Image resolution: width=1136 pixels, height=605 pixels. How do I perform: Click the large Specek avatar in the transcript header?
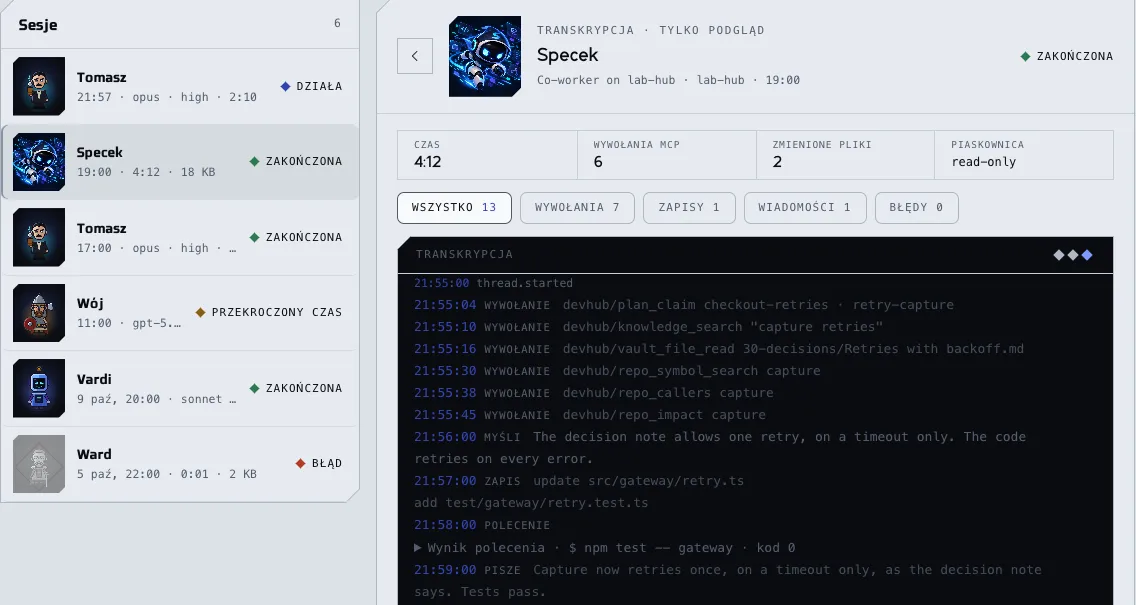coord(485,57)
